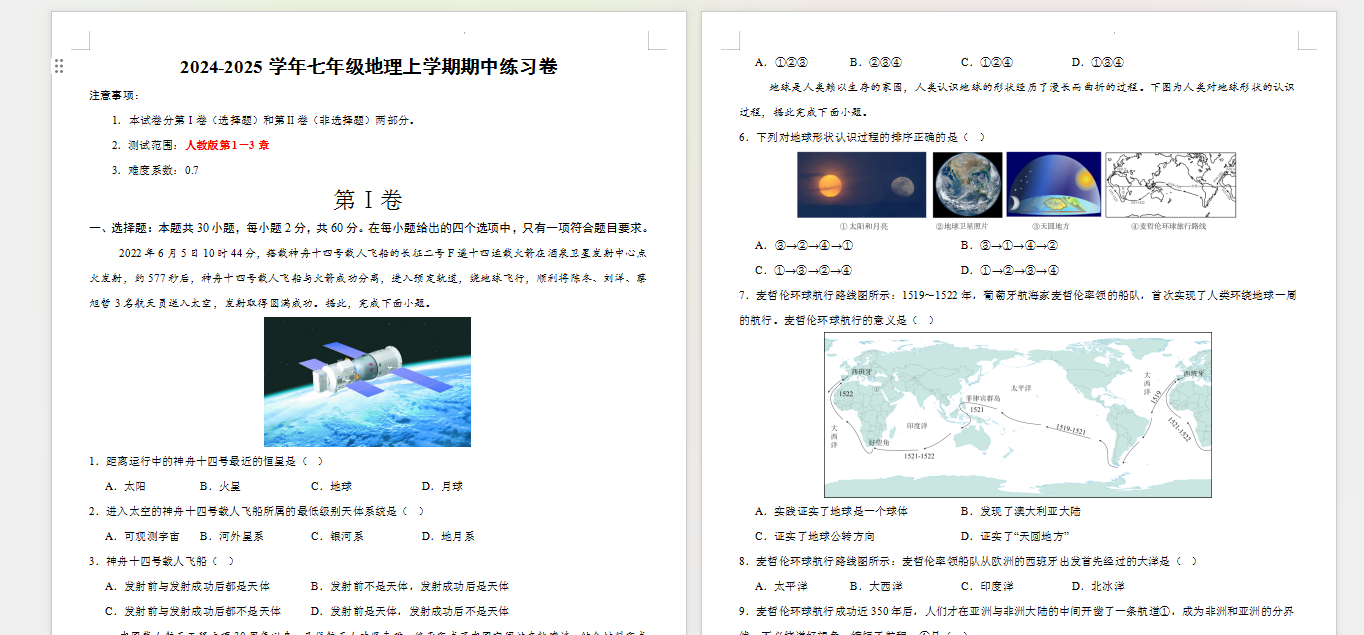
Task: Click the paragraph drag handle beside the title
Action: point(59,66)
